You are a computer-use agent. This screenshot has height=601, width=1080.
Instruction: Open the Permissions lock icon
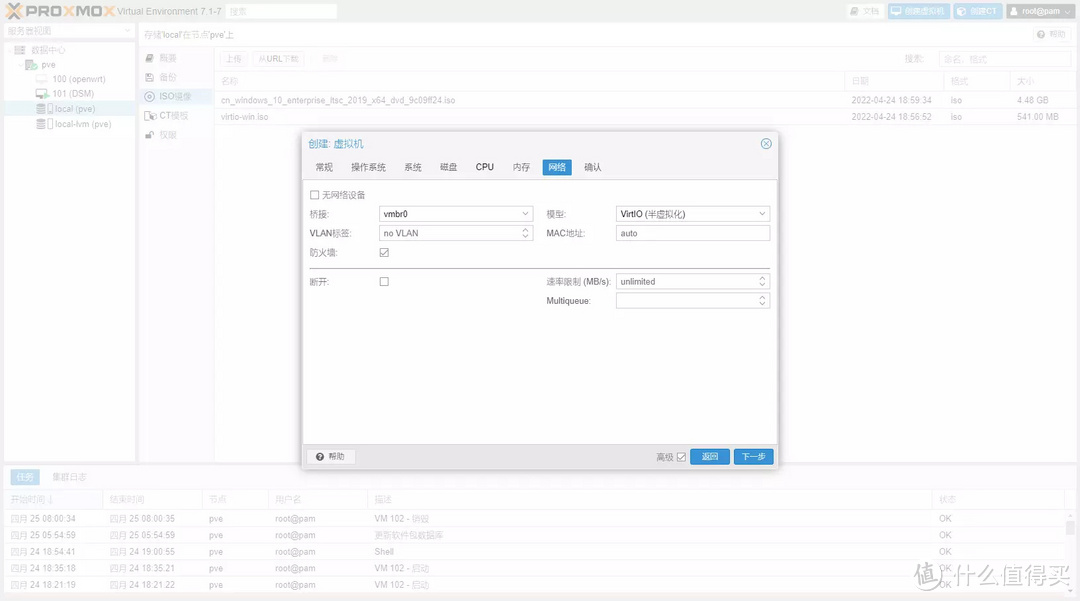click(x=149, y=135)
